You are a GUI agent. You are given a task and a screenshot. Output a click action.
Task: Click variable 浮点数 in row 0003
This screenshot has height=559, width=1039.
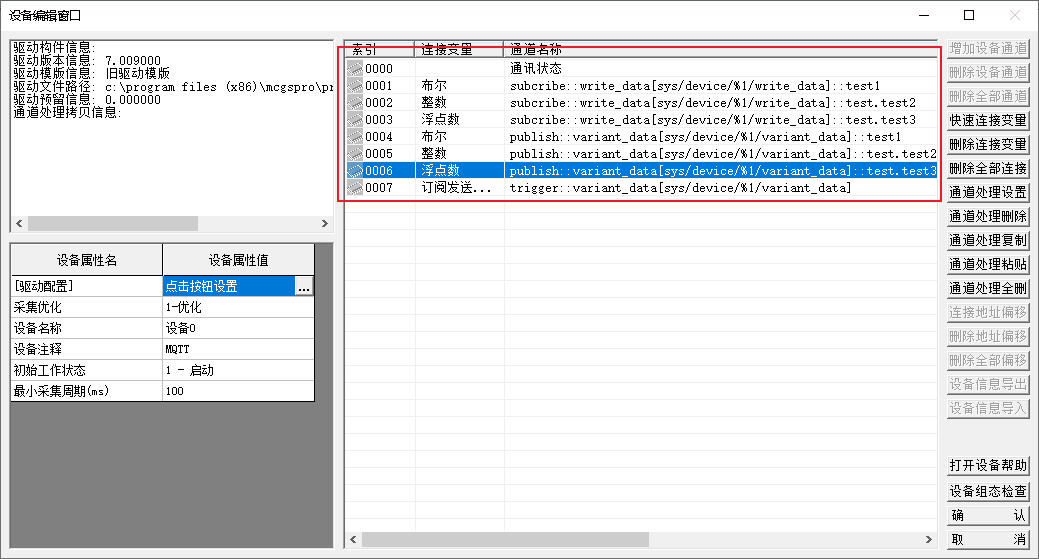click(440, 120)
